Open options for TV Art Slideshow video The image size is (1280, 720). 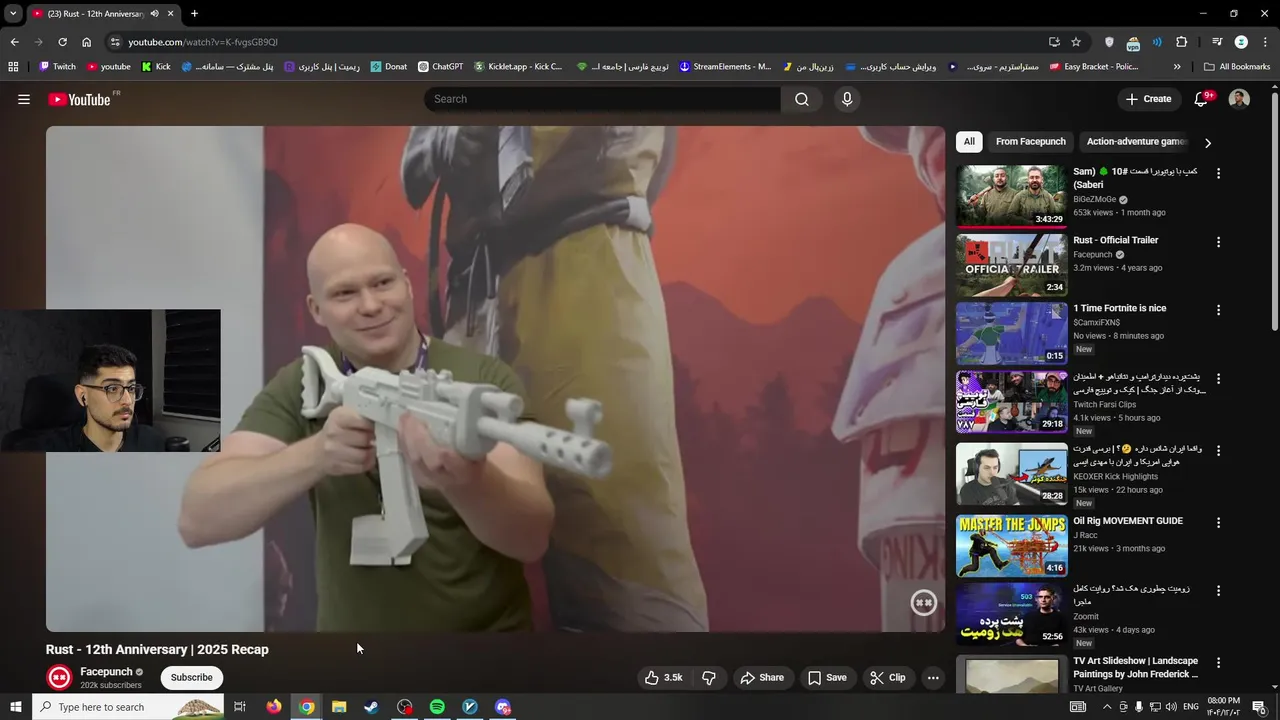pyautogui.click(x=1218, y=663)
